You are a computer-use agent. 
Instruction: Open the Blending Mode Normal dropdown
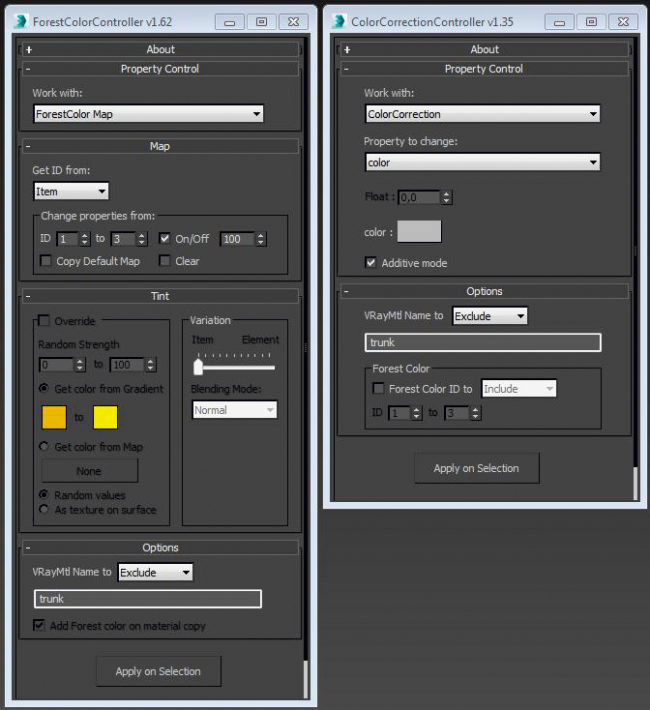pyautogui.click(x=235, y=410)
